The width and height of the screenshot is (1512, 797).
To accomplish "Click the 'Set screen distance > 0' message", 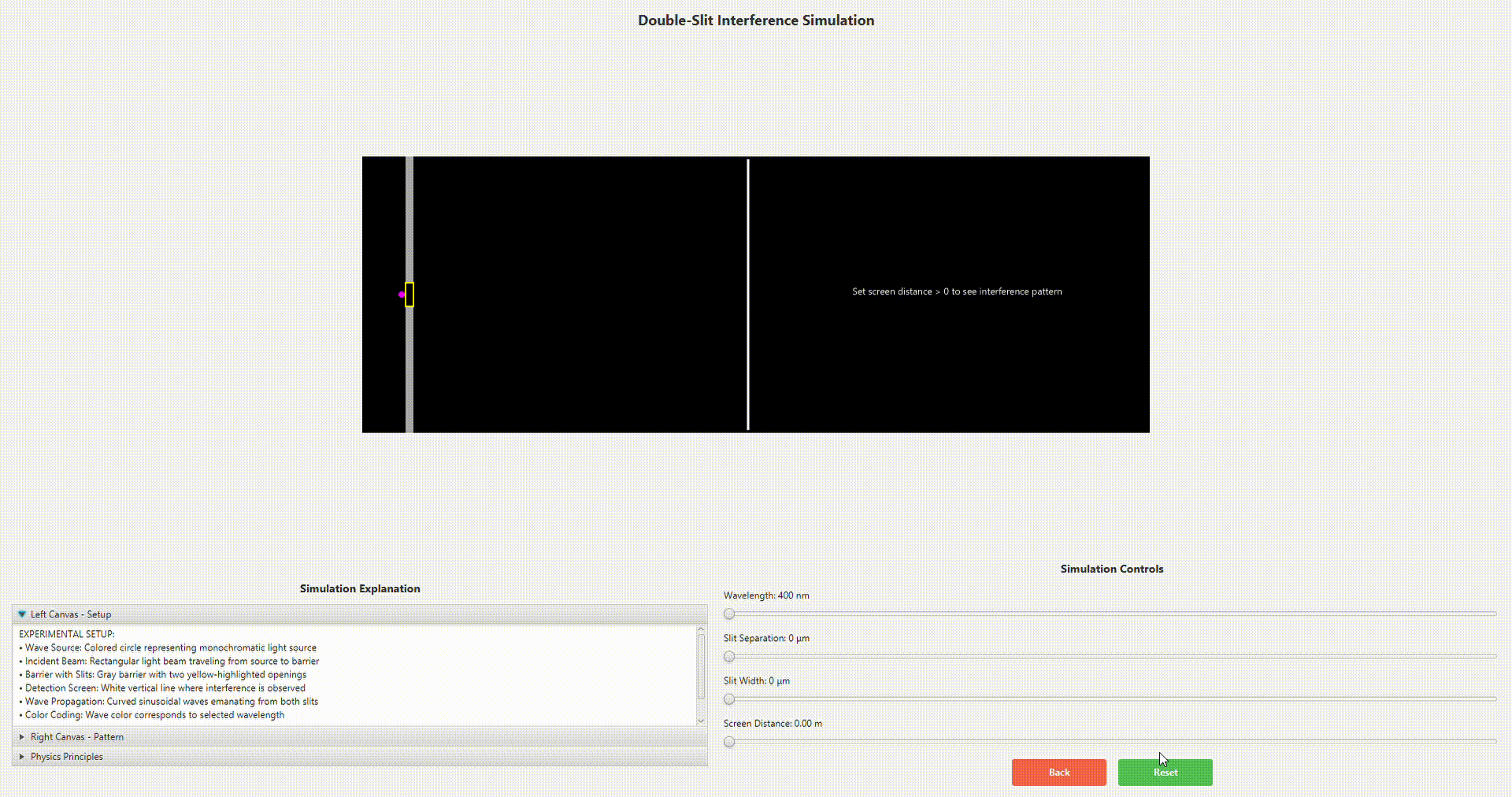I will [957, 291].
